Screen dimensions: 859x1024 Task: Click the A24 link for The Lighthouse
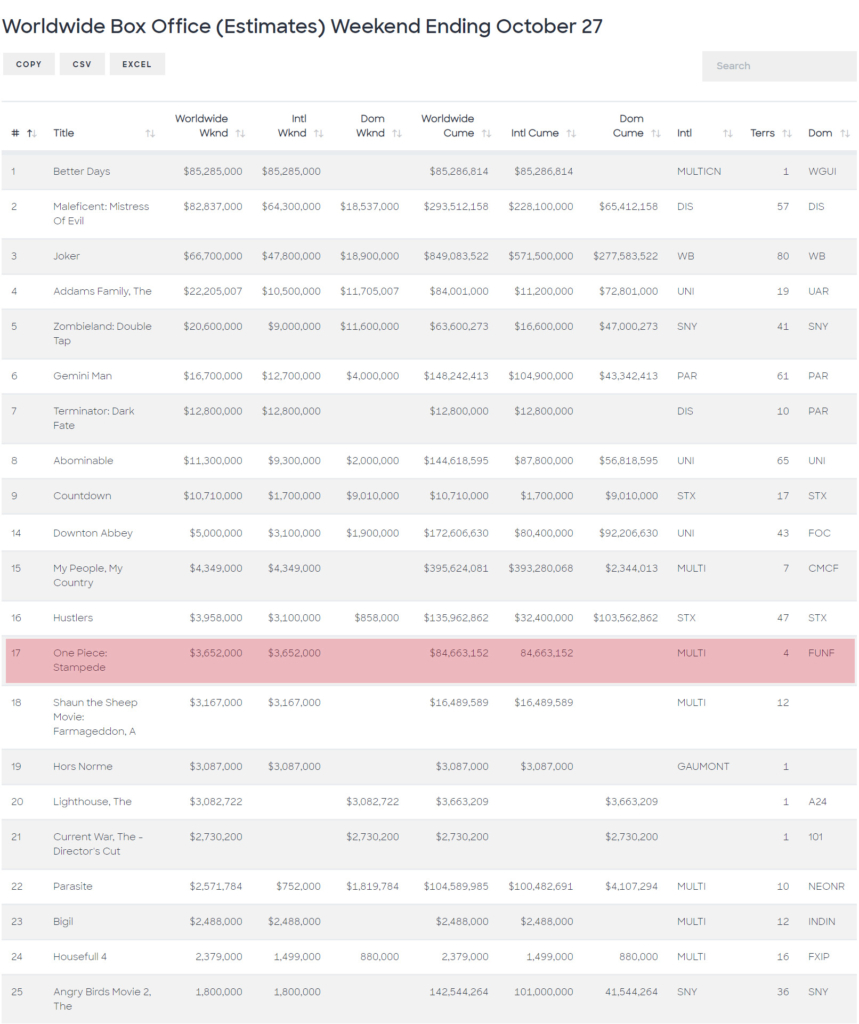(816, 801)
